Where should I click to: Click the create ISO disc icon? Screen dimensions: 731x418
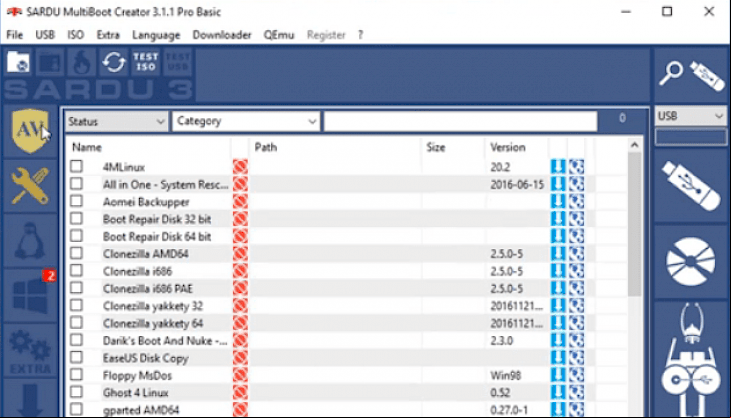coord(690,261)
